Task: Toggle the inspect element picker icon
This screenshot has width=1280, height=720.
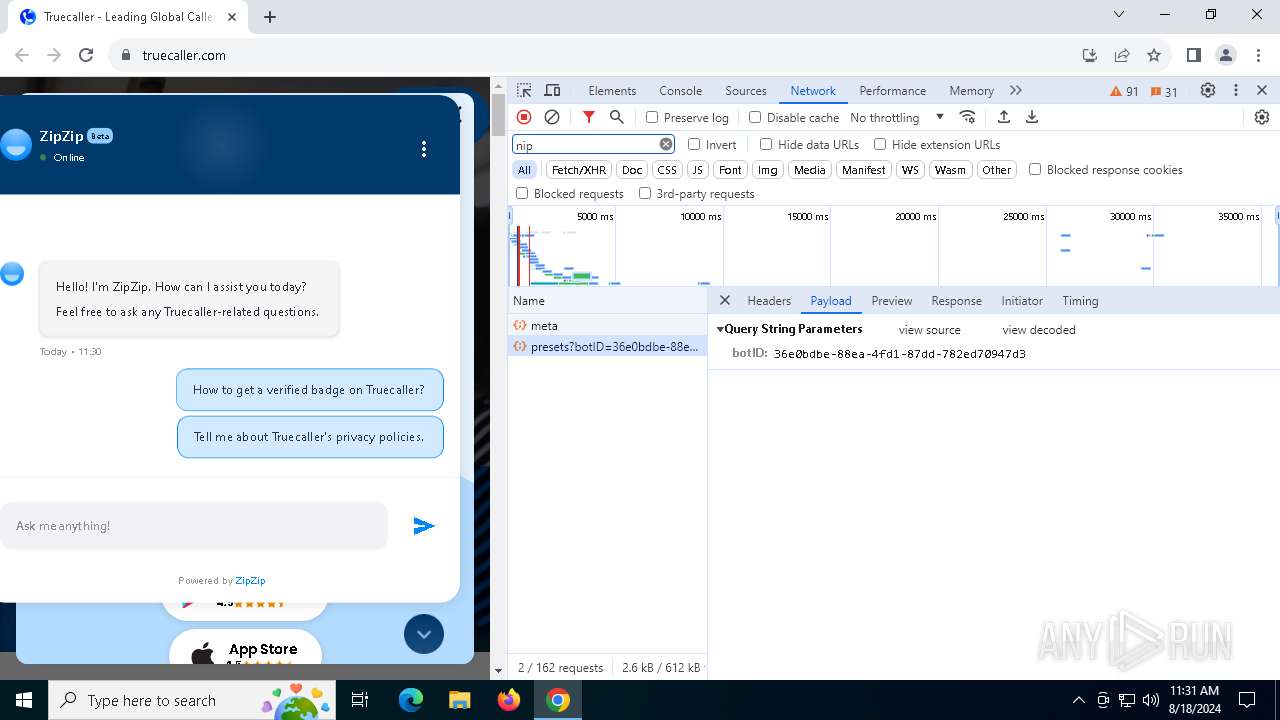Action: point(524,90)
